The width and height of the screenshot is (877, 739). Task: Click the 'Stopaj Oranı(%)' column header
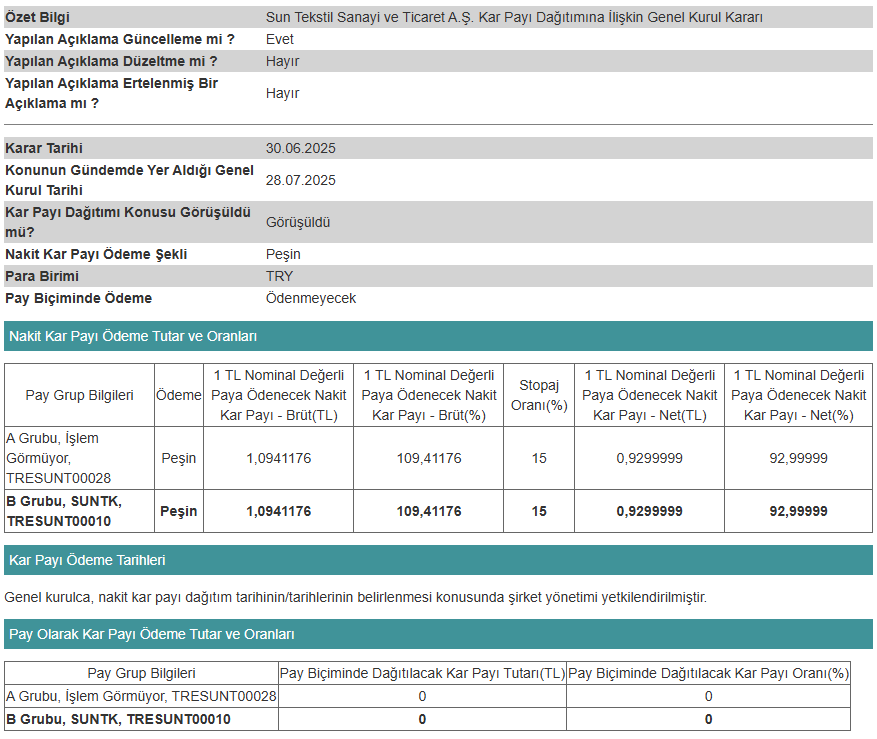coord(539,396)
